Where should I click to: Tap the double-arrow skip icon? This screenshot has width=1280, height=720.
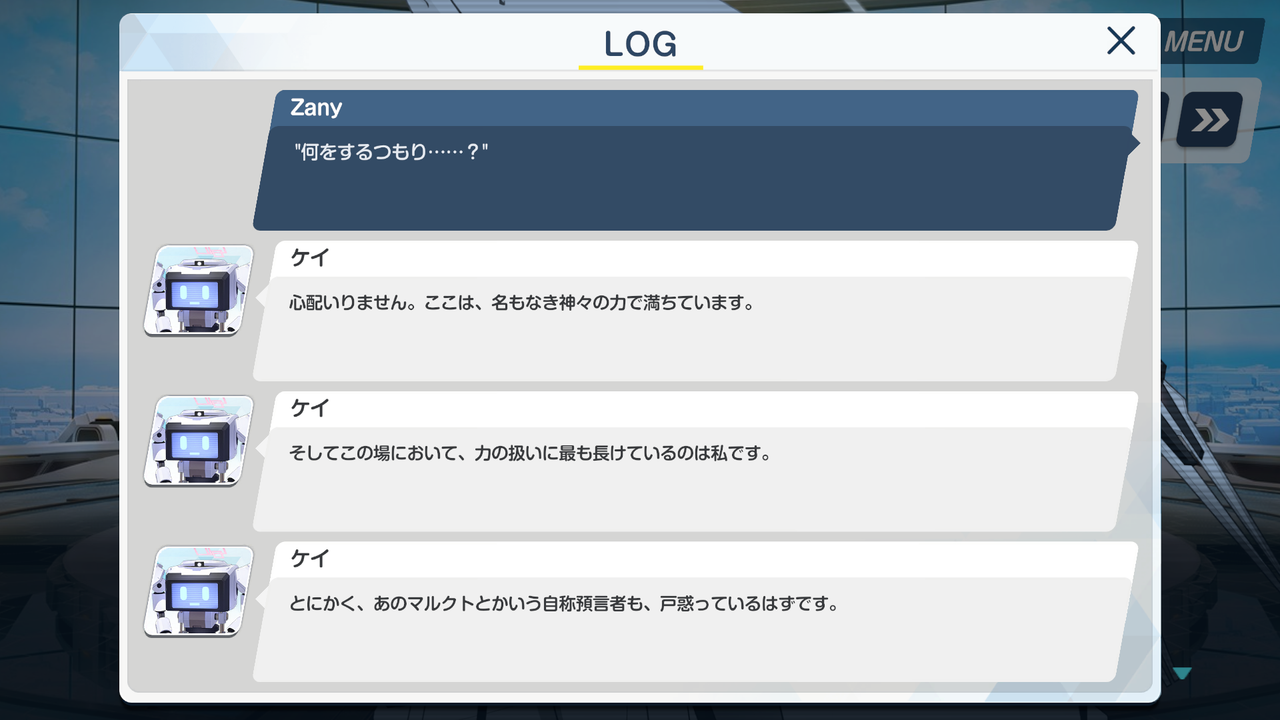pos(1209,120)
